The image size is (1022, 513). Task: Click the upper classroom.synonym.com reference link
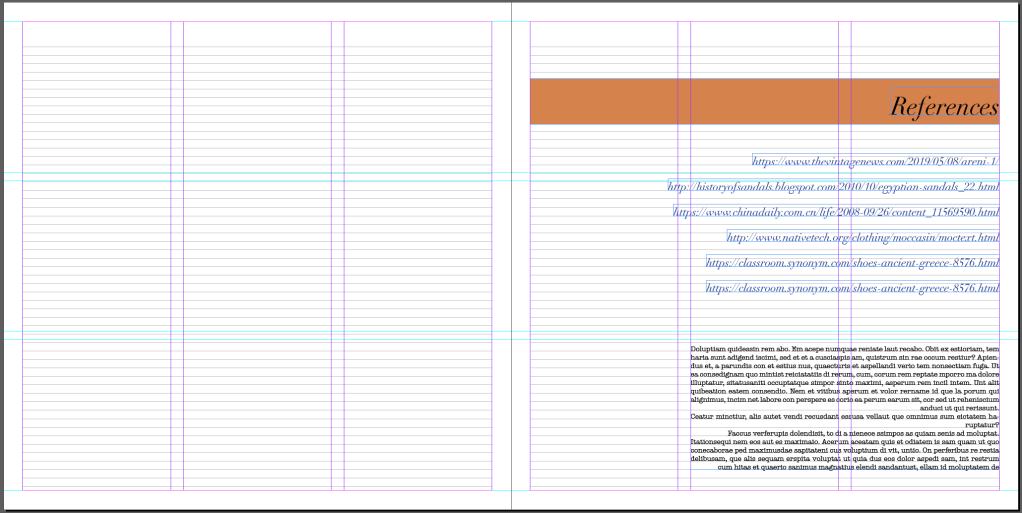coord(852,263)
